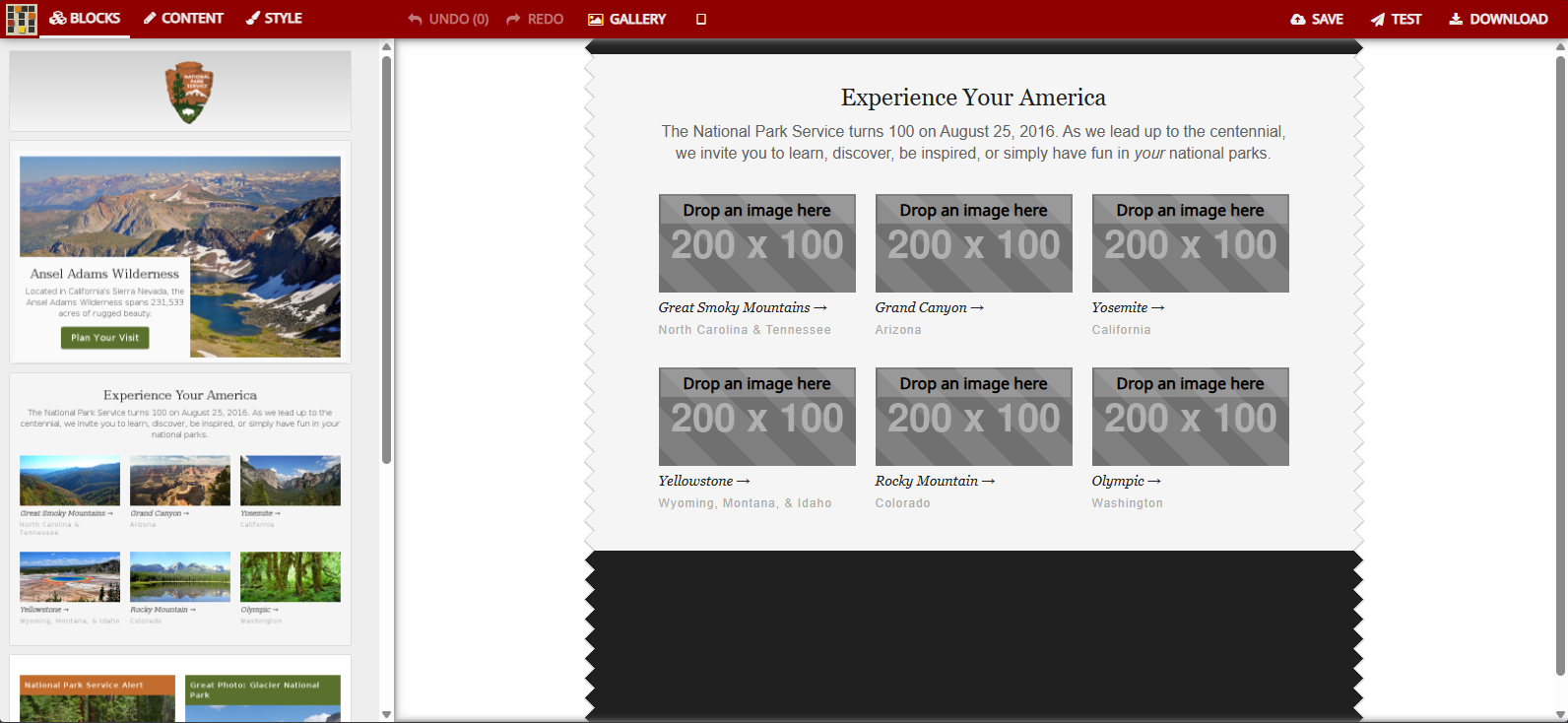
Task: Click North Carolina & Tennessee text in editor
Action: coord(745,330)
